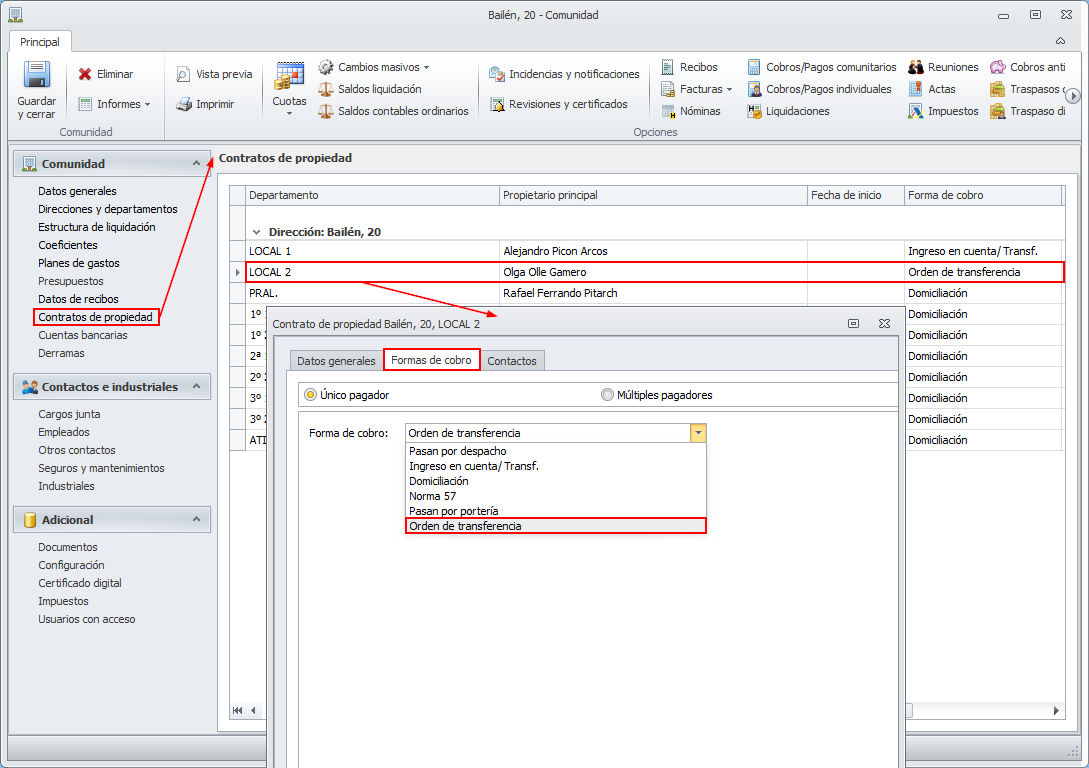
Task: Select the Rafael Ferrando Pitarch cell
Action: tap(653, 293)
